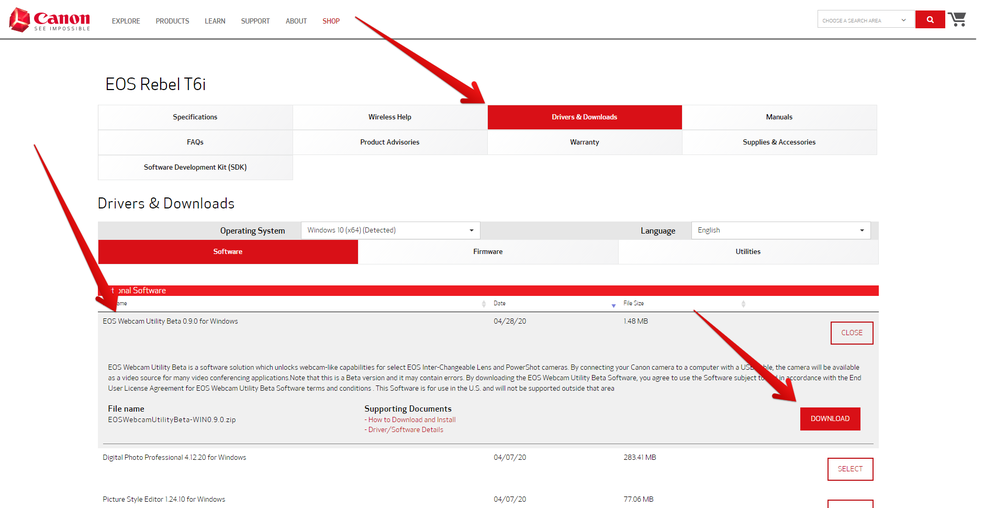Click EOS Webcam Utility Beta 0.9.0 row title

[170, 322]
